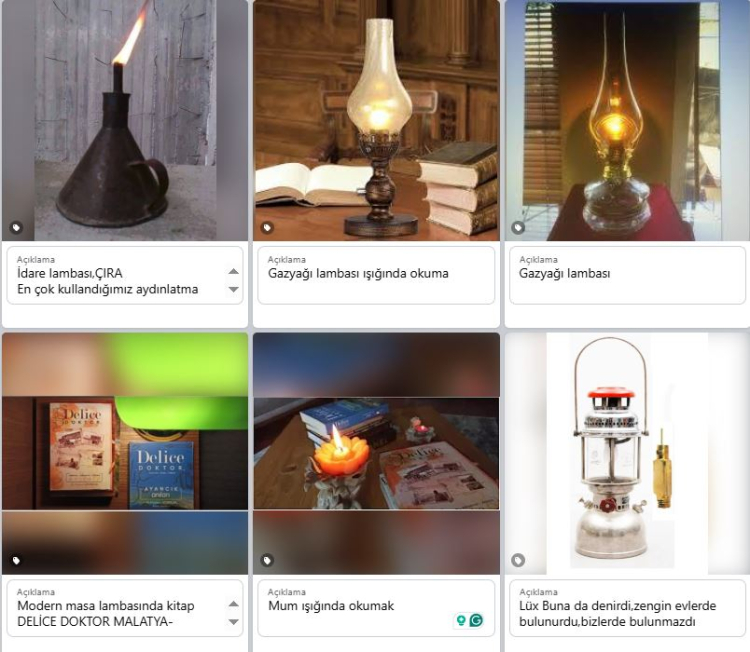Click tag icon on glass Gazyağı lambası photo
This screenshot has height=652, width=750.
click(518, 227)
